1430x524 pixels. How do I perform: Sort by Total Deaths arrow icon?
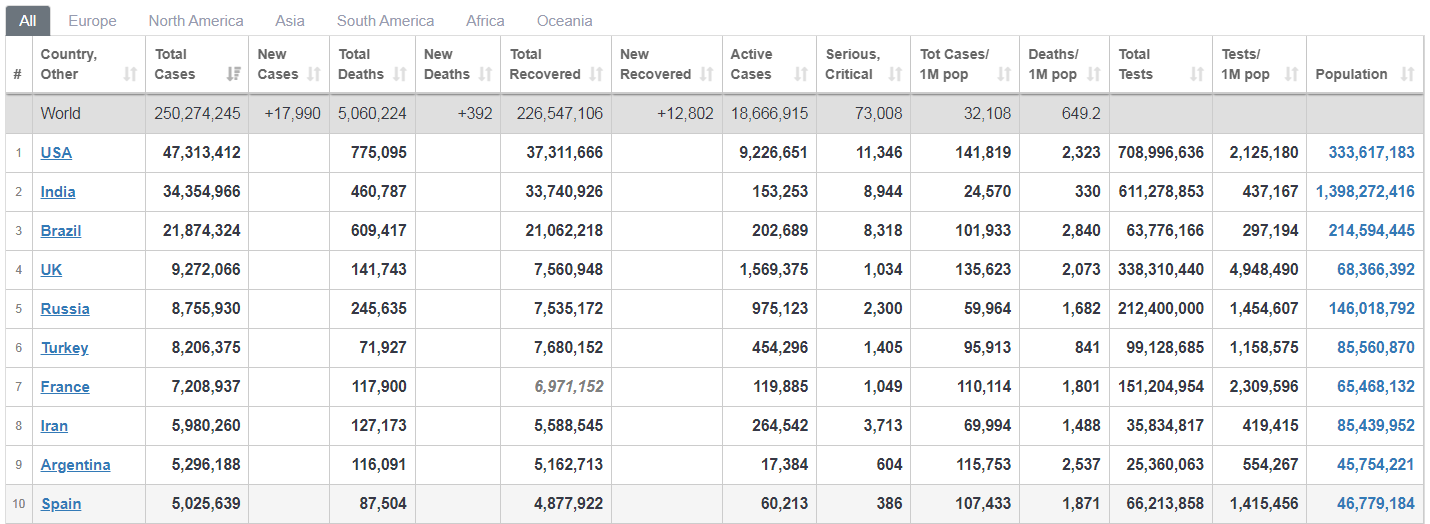pos(400,74)
